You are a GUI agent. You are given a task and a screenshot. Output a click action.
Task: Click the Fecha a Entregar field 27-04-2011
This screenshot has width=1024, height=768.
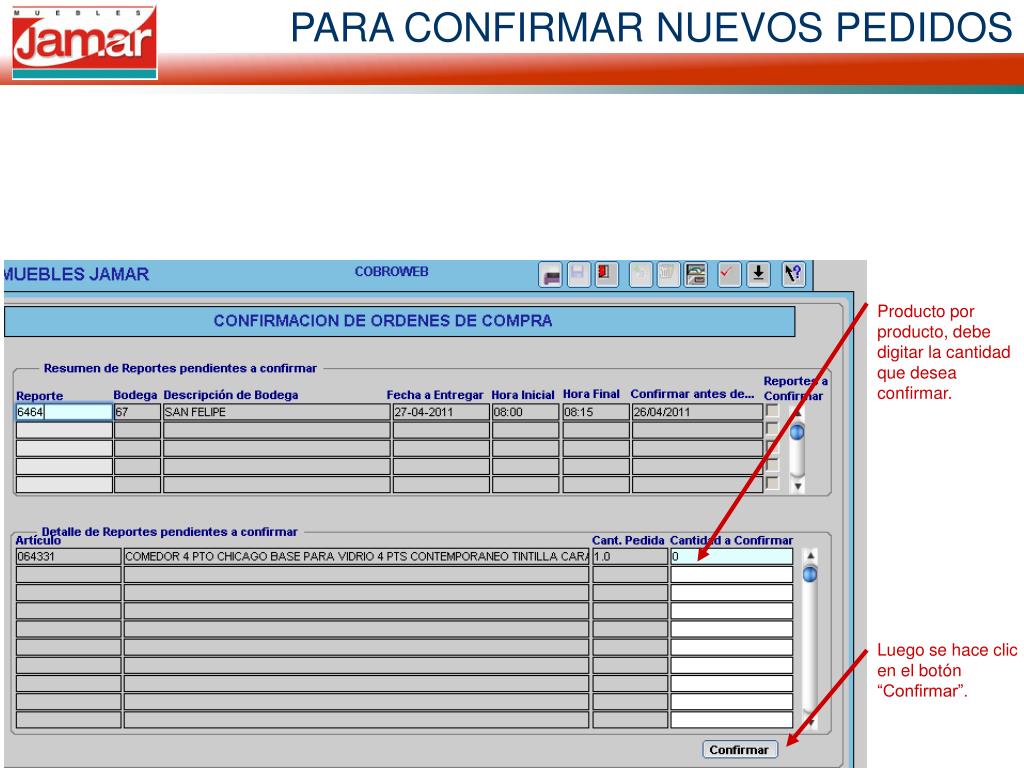[441, 412]
